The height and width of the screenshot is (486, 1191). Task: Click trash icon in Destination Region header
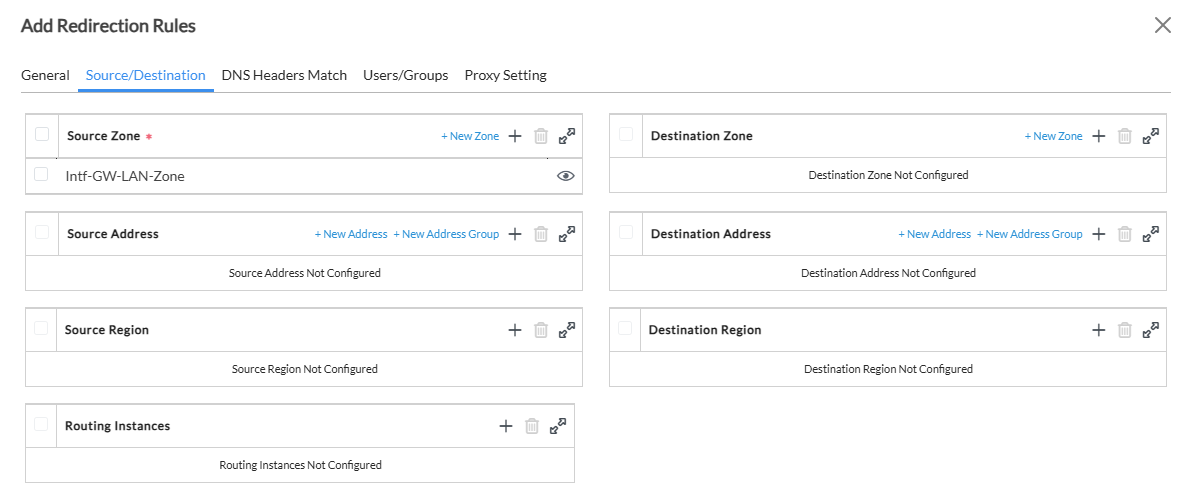(1124, 330)
